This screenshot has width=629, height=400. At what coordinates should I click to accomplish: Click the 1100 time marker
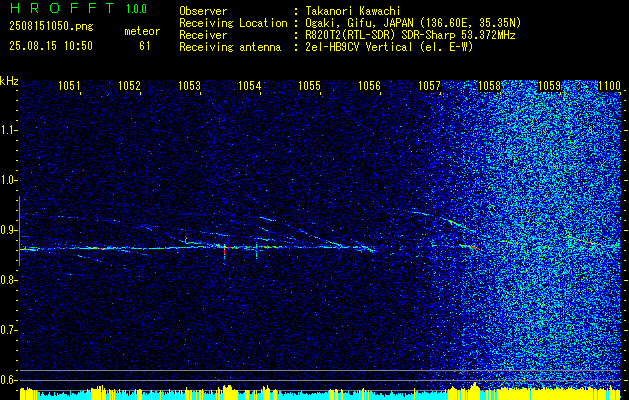[x=609, y=85]
